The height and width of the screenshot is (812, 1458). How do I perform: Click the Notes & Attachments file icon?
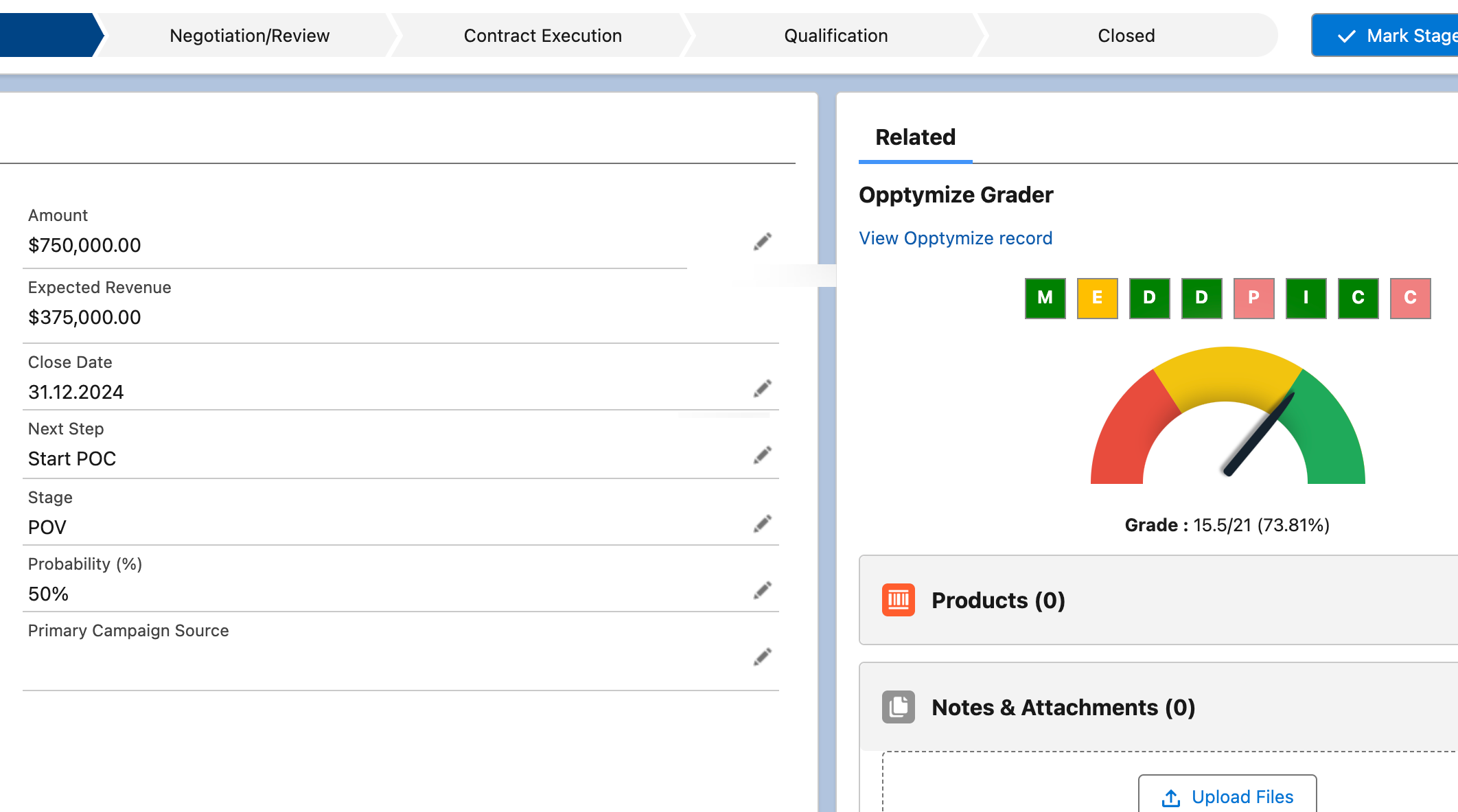tap(898, 707)
